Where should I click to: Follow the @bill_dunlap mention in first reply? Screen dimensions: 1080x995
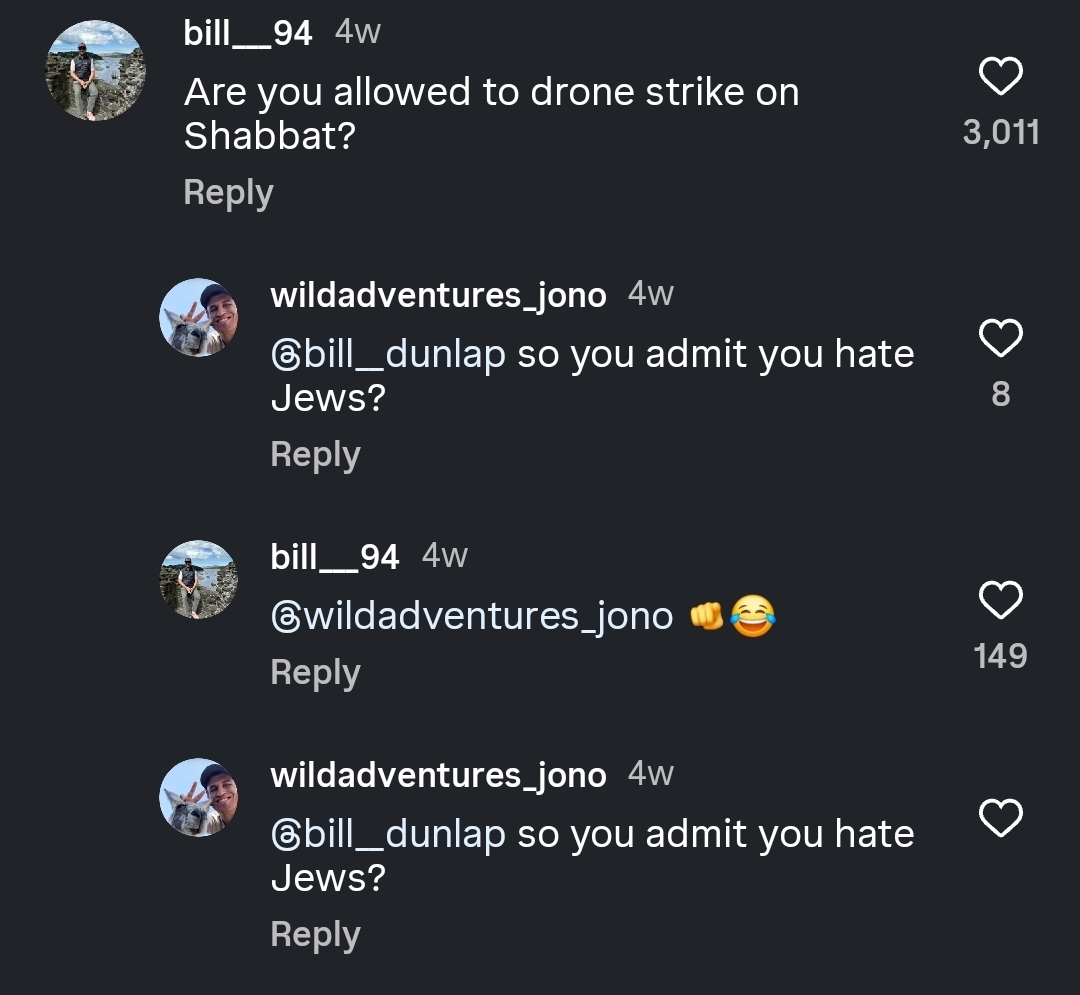[388, 355]
